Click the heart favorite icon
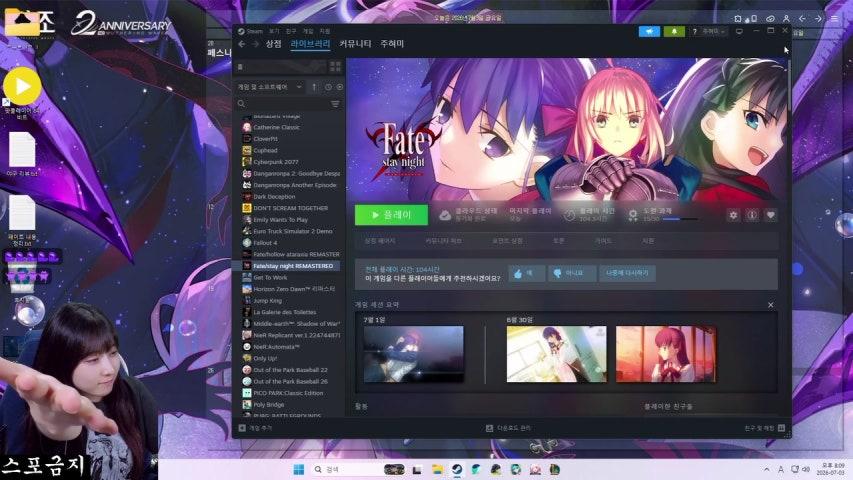853x480 pixels. pyautogui.click(x=770, y=215)
